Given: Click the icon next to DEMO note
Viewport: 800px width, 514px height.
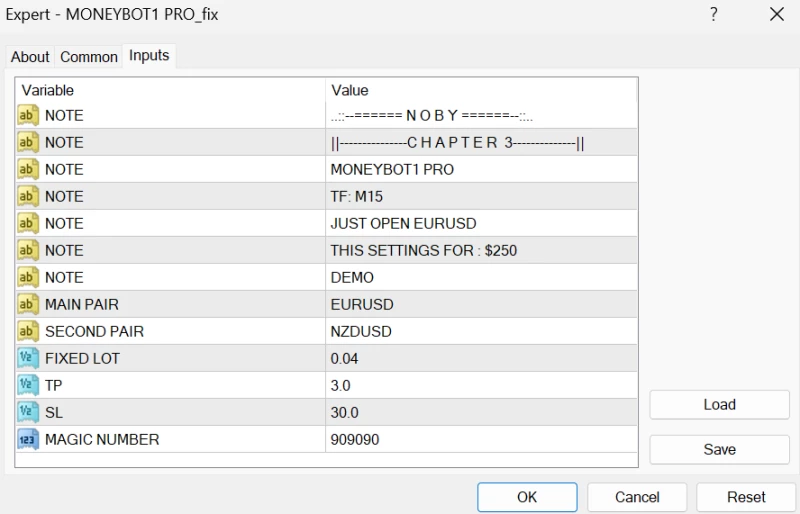Looking at the screenshot, I should tap(28, 277).
